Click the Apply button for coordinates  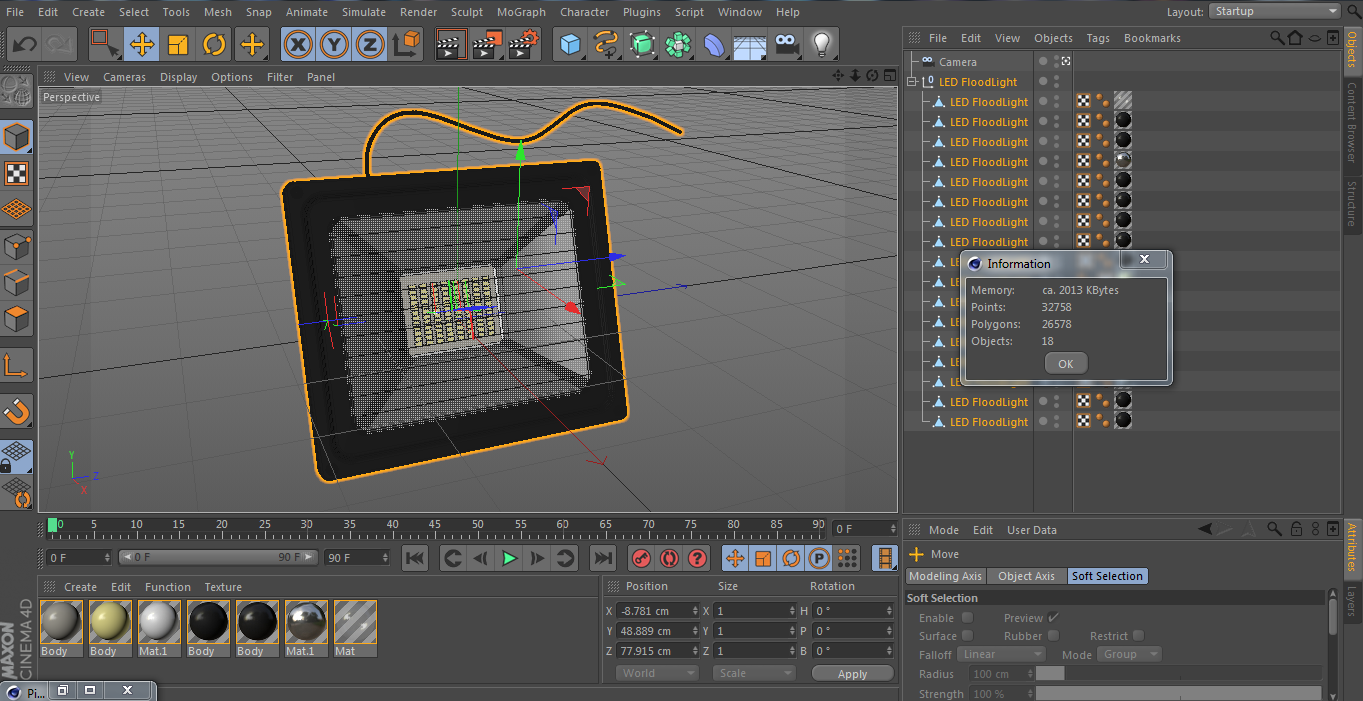[852, 674]
